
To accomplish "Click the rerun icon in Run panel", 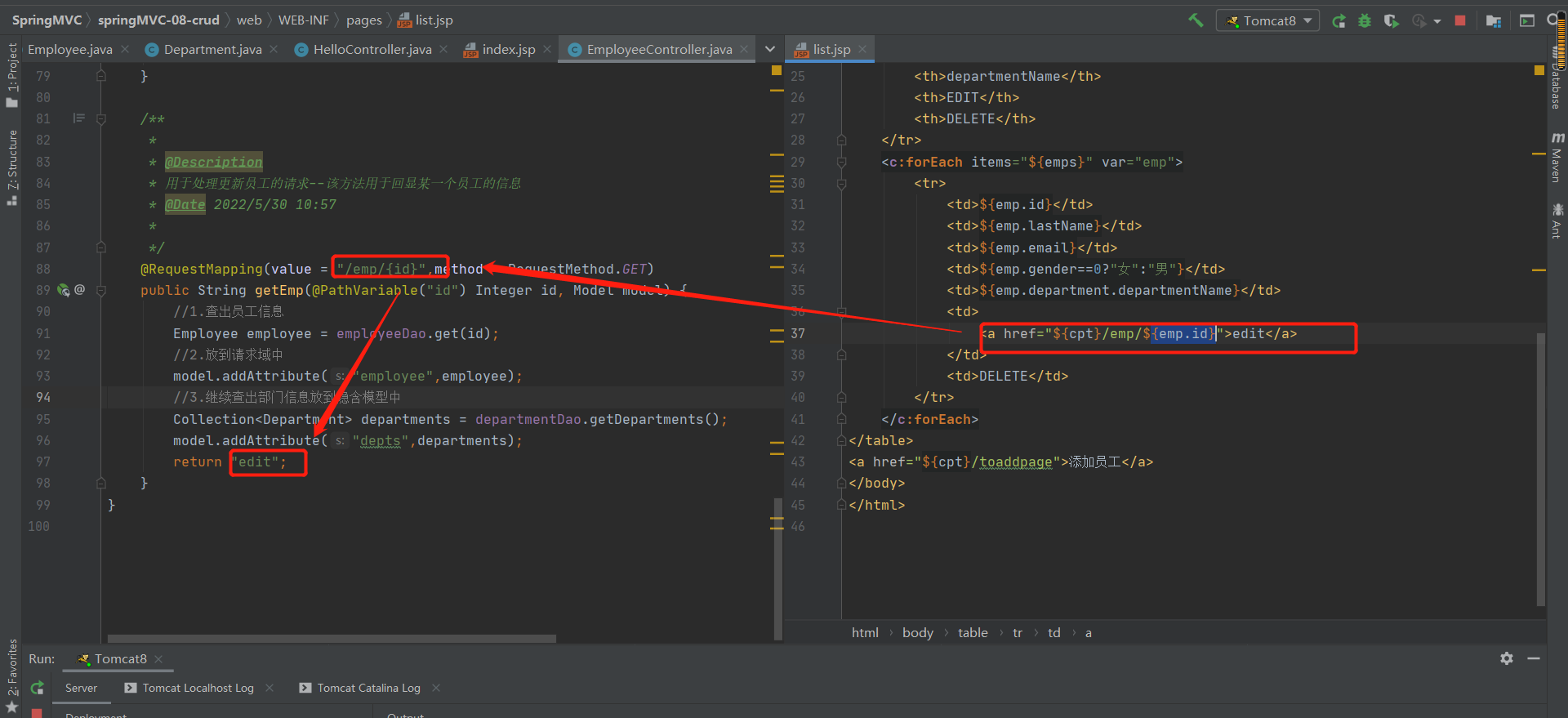I will [38, 688].
